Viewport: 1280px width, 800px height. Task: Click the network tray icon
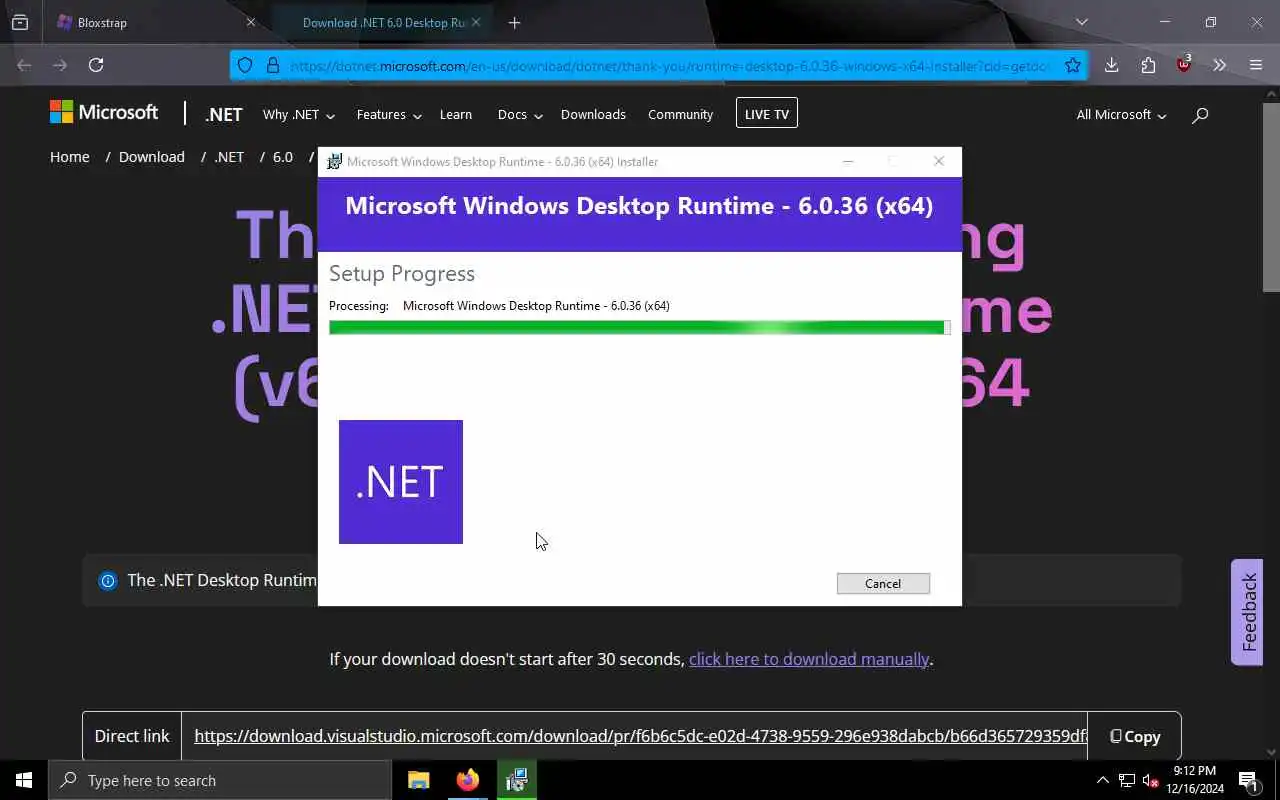tap(1127, 780)
